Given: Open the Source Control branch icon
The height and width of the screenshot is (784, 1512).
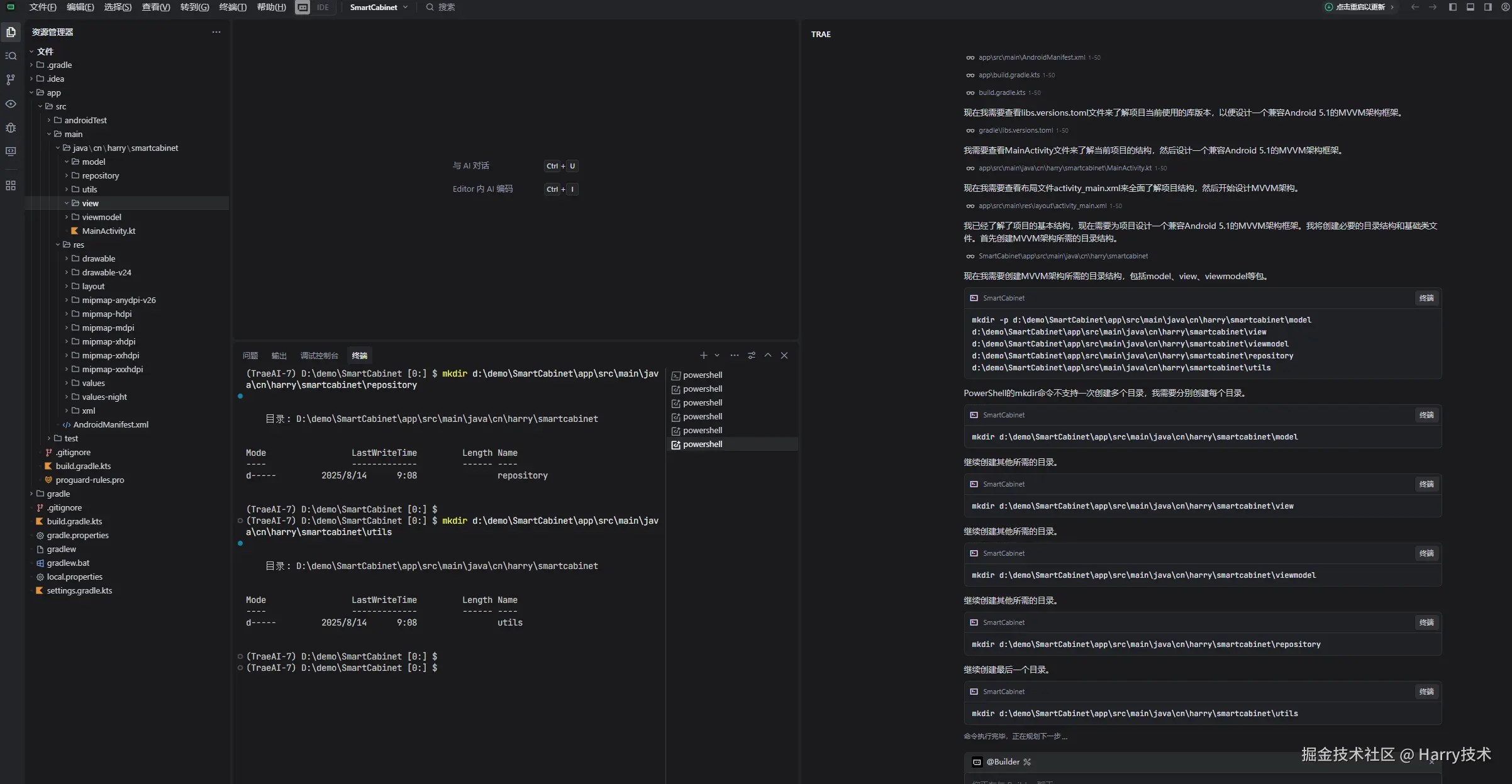Looking at the screenshot, I should (11, 80).
